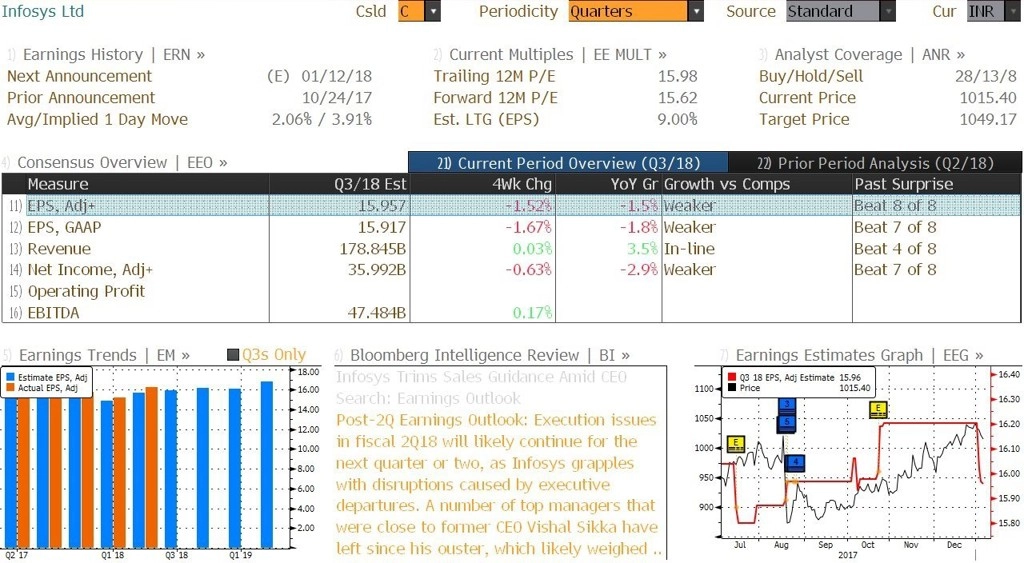Image resolution: width=1024 pixels, height=563 pixels.
Task: Click the Buy/Hold/Sell value 28/13/8
Action: [x=985, y=76]
